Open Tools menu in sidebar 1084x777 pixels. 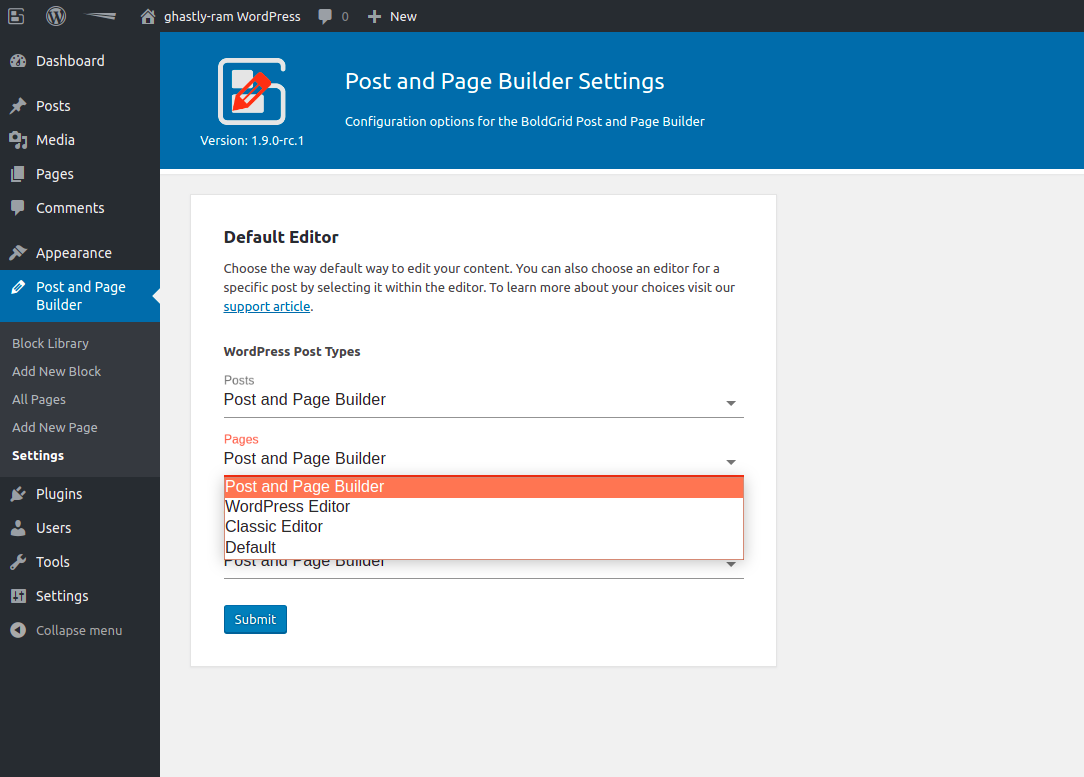point(53,562)
